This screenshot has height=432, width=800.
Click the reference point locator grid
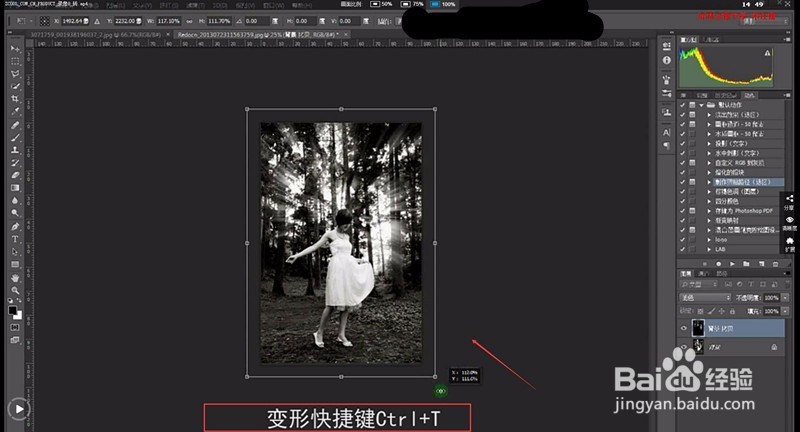pos(45,21)
